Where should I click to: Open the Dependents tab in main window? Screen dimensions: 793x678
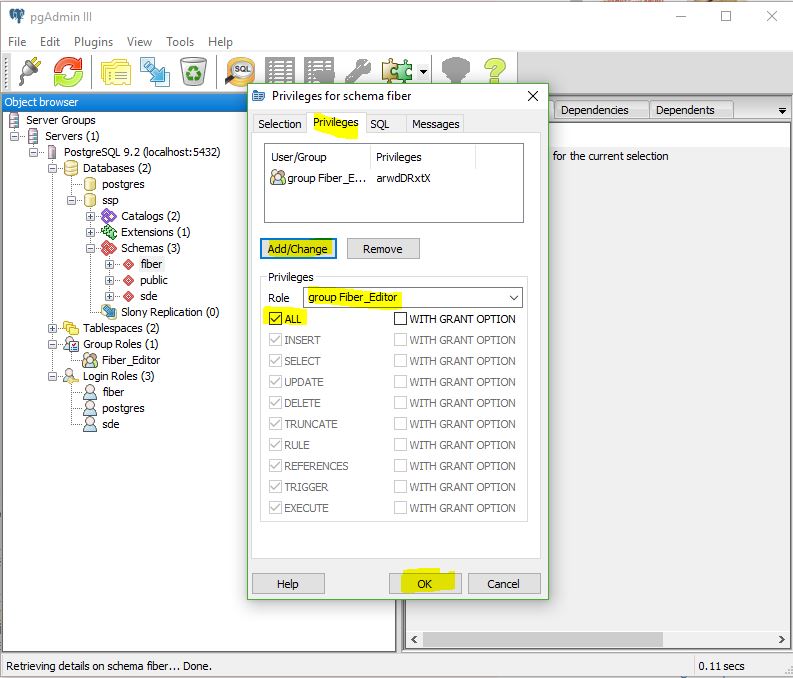click(690, 110)
